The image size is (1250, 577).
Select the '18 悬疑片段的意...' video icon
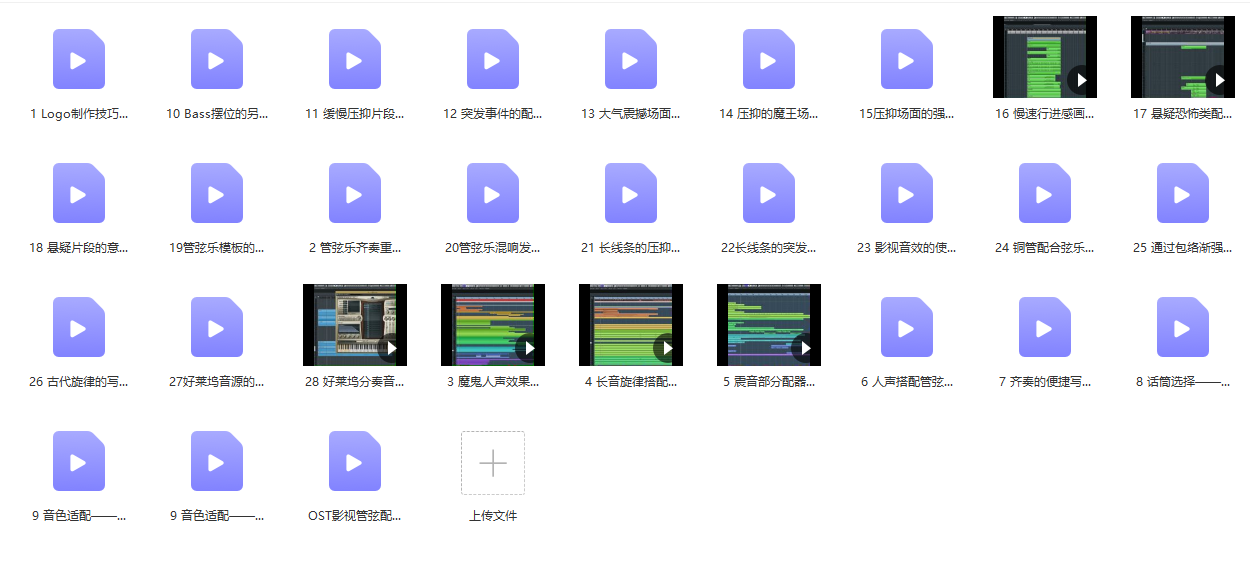pos(79,193)
